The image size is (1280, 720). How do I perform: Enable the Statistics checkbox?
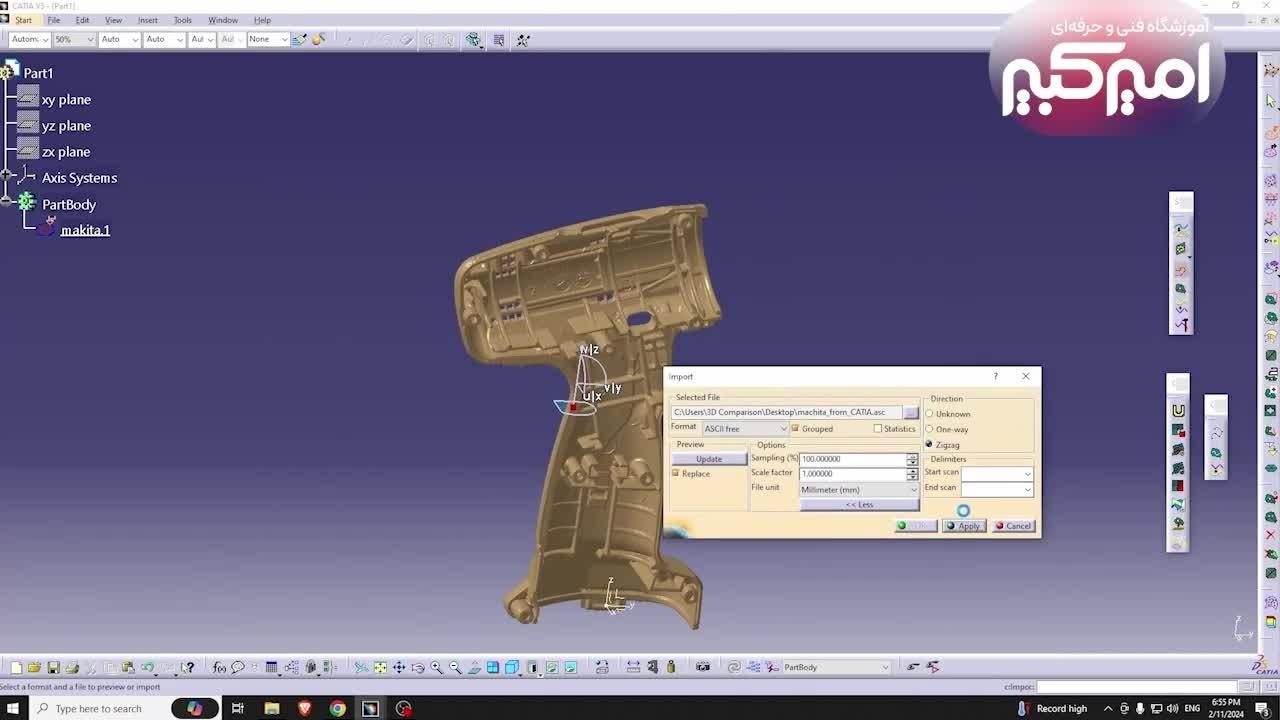878,429
